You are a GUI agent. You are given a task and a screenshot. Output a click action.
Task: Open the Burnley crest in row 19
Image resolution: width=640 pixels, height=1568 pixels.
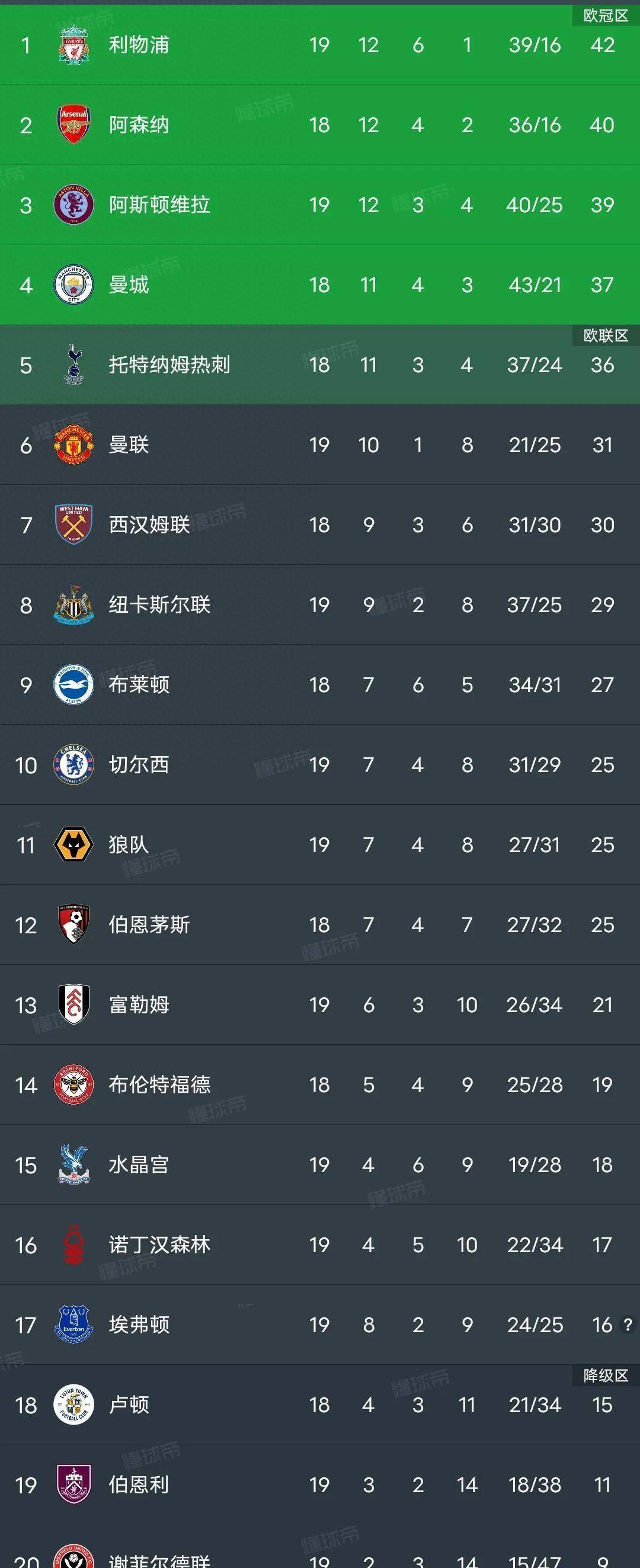73,1484
